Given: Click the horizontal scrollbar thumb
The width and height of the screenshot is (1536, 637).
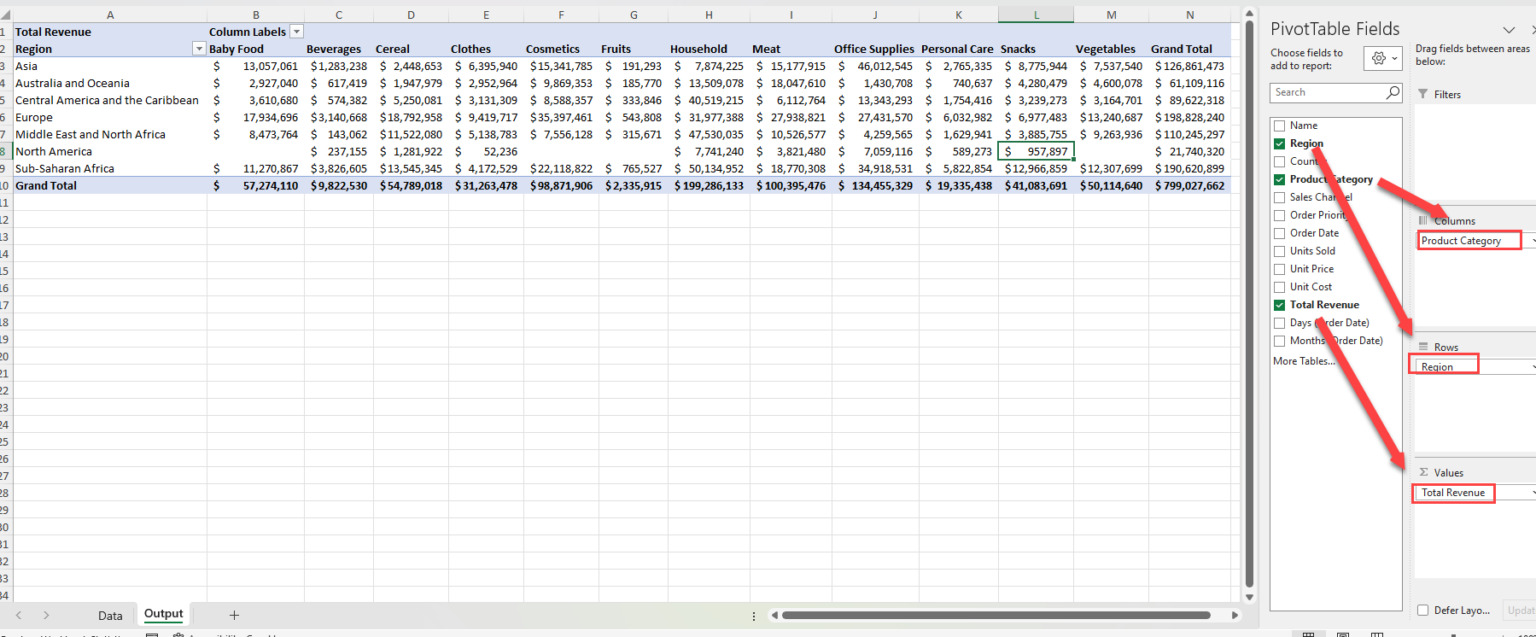Looking at the screenshot, I should 995,615.
